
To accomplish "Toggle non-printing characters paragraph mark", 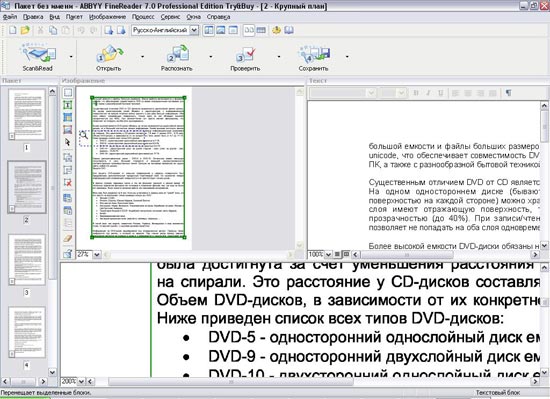I will (509, 93).
